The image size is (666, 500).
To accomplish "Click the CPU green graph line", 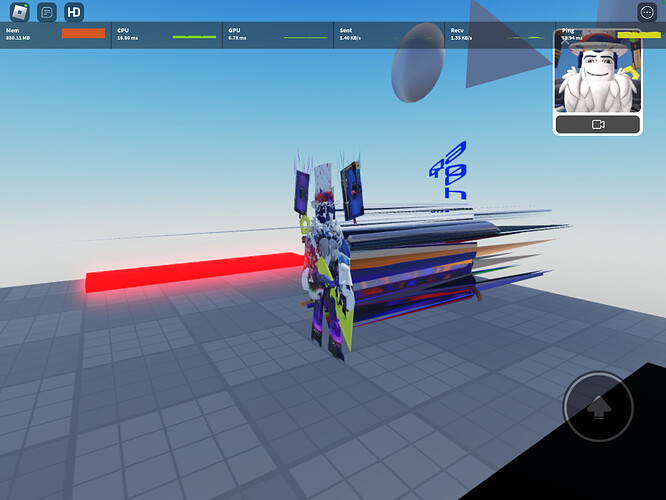I will click(195, 37).
